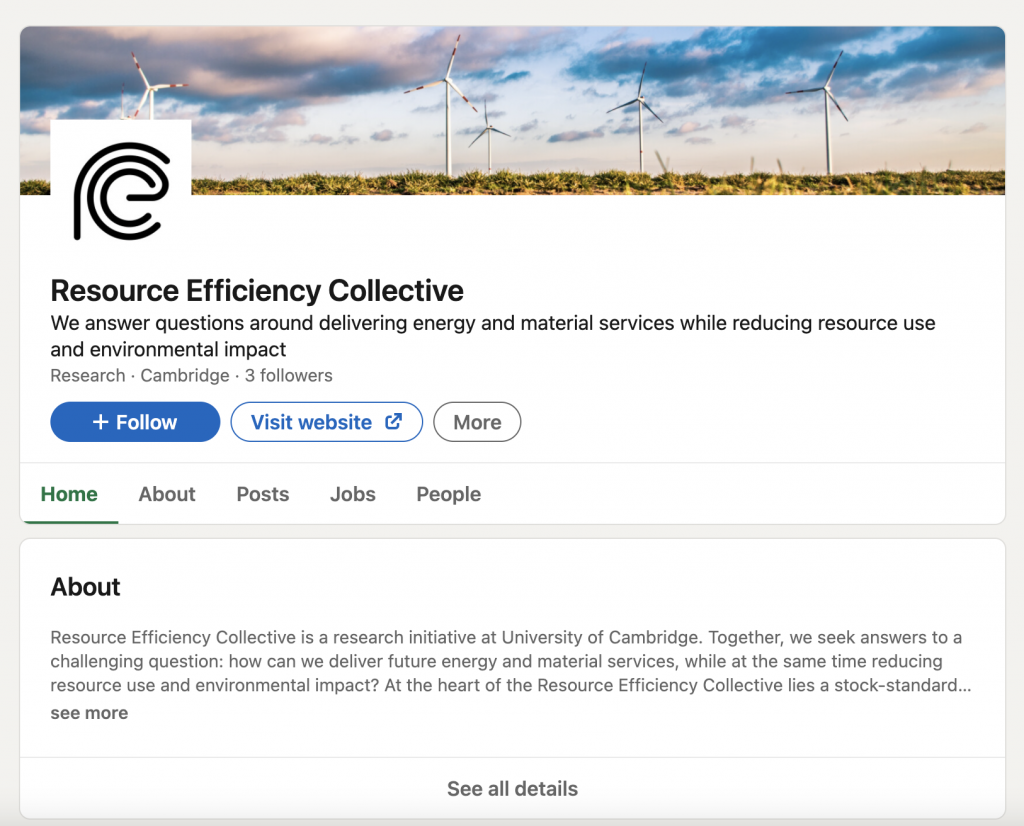This screenshot has width=1024, height=826.
Task: Click the Resource Efficiency Collective page title
Action: (257, 291)
